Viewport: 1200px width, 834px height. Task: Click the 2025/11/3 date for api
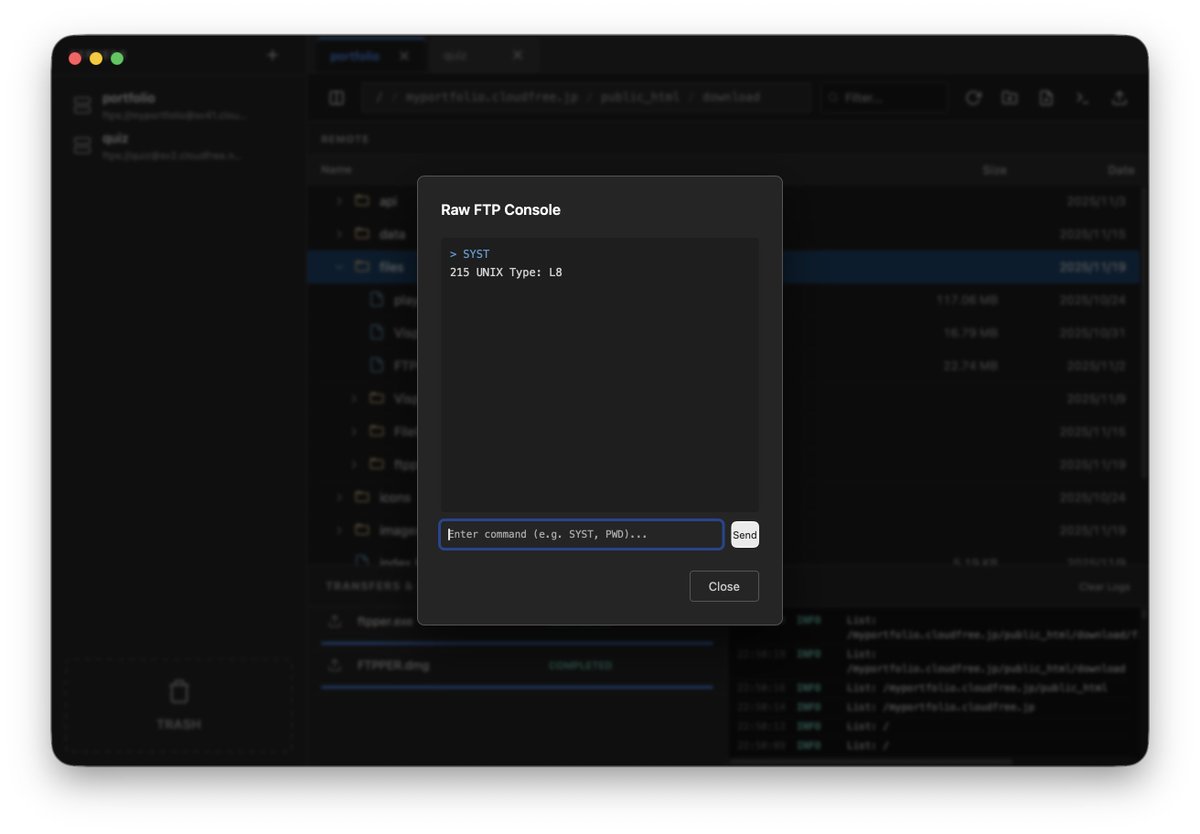click(x=1095, y=201)
